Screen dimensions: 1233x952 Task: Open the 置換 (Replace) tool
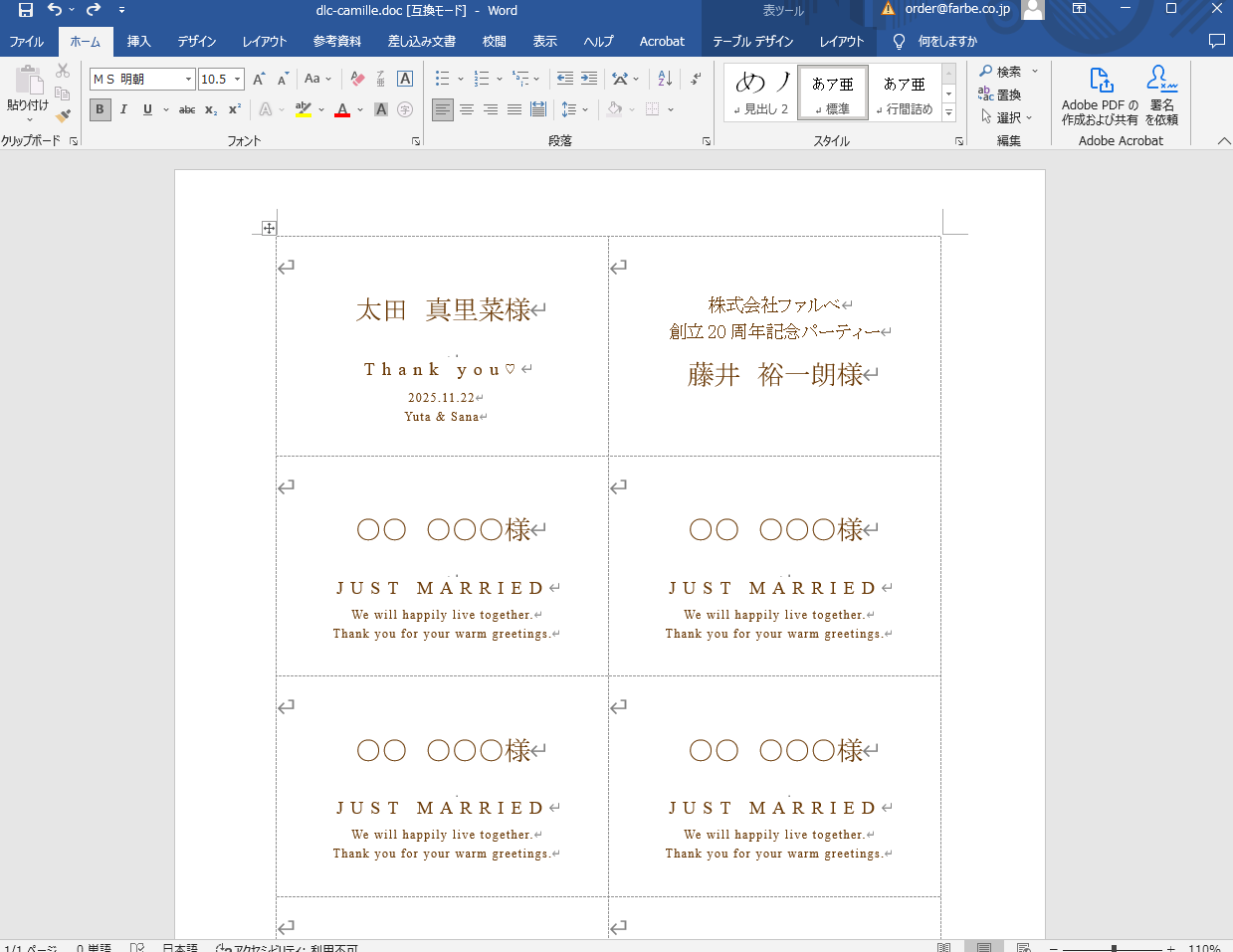pyautogui.click(x=1007, y=94)
